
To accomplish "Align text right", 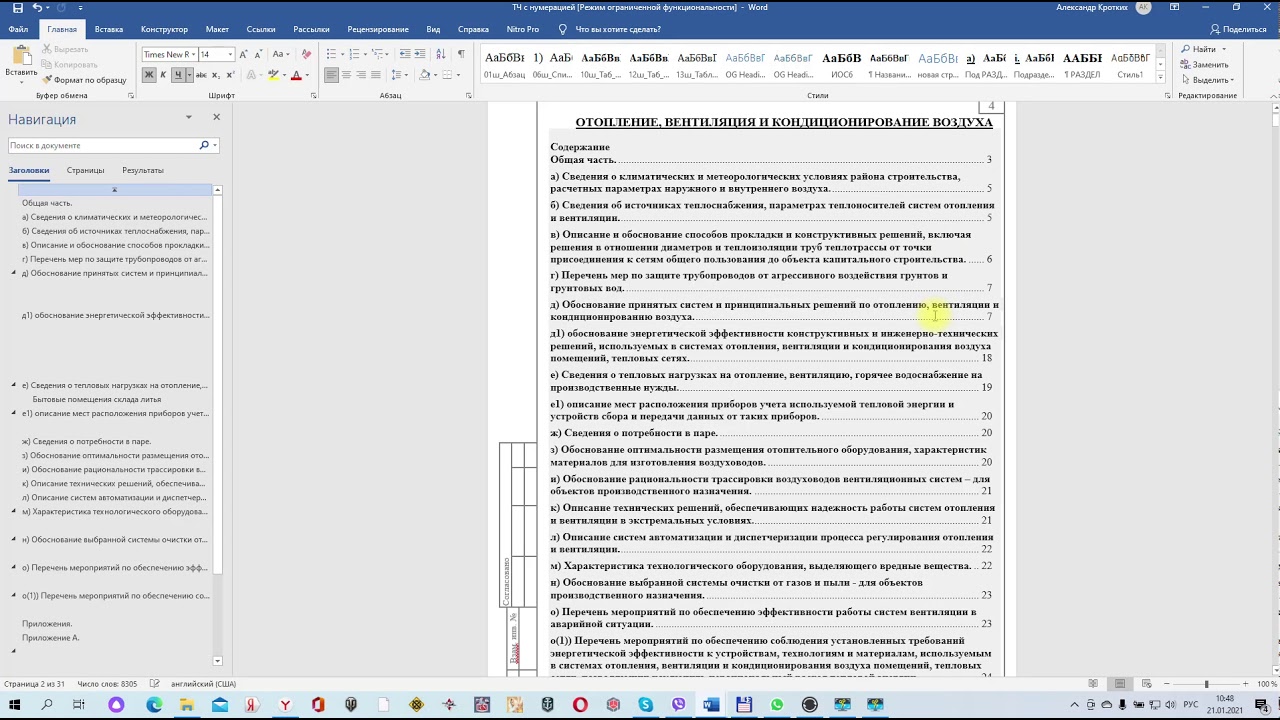I will 361,75.
